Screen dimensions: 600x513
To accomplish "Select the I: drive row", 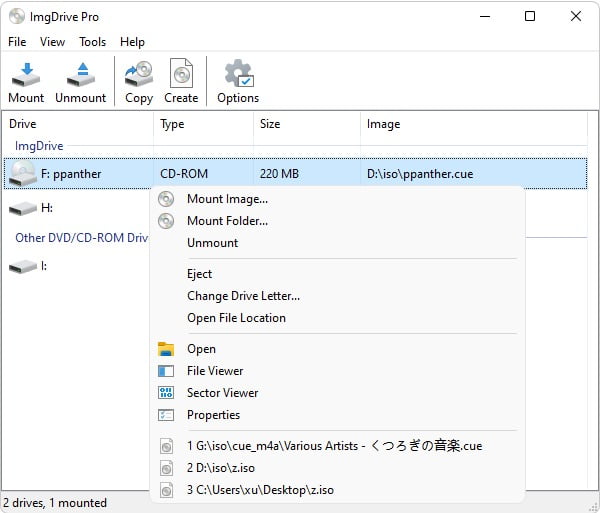I will coord(77,267).
